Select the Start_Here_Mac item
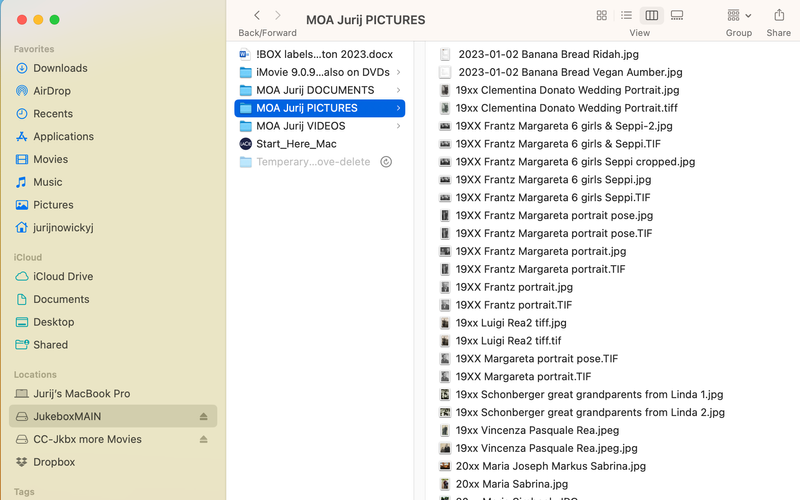Image resolution: width=800 pixels, height=500 pixels. pyautogui.click(x=296, y=144)
